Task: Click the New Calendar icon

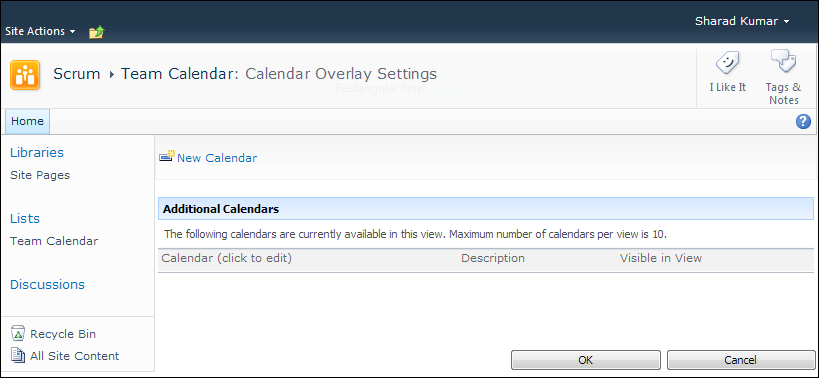Action: 167,157
